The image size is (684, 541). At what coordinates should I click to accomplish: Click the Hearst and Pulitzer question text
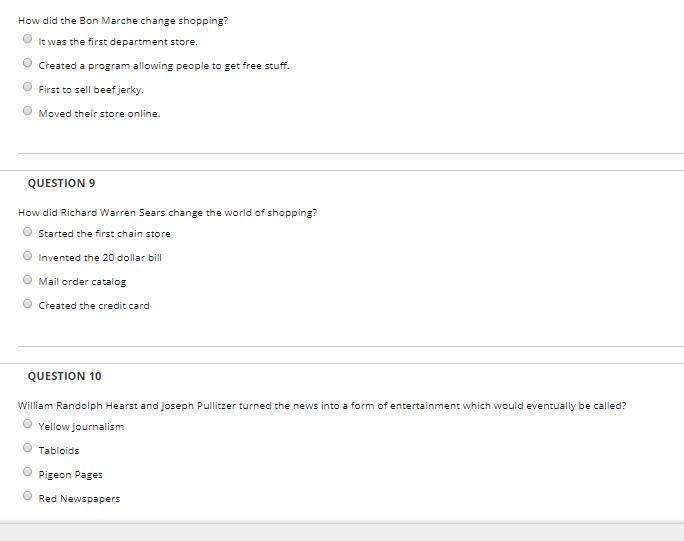point(322,406)
